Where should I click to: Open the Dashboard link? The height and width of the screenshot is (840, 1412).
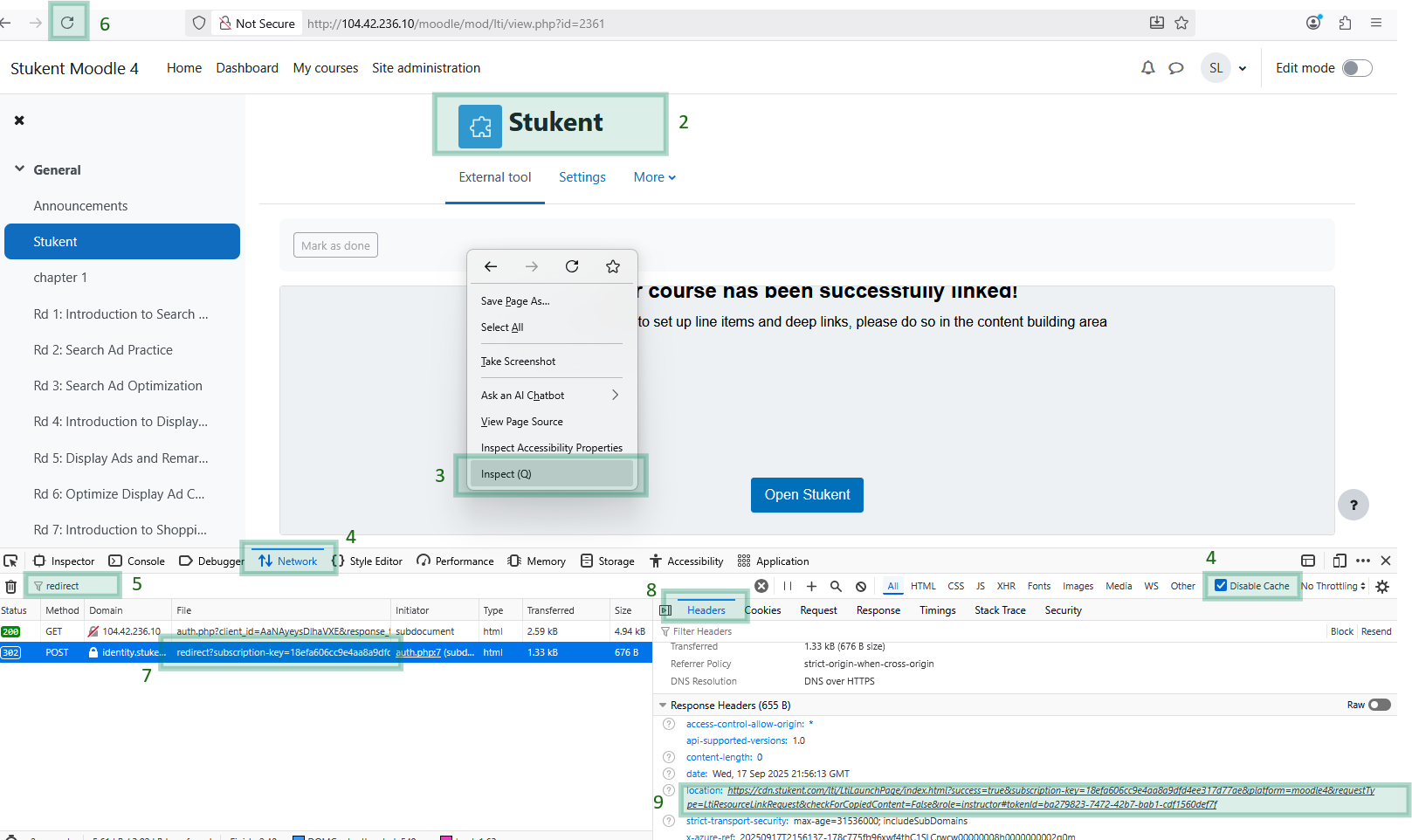pos(247,68)
